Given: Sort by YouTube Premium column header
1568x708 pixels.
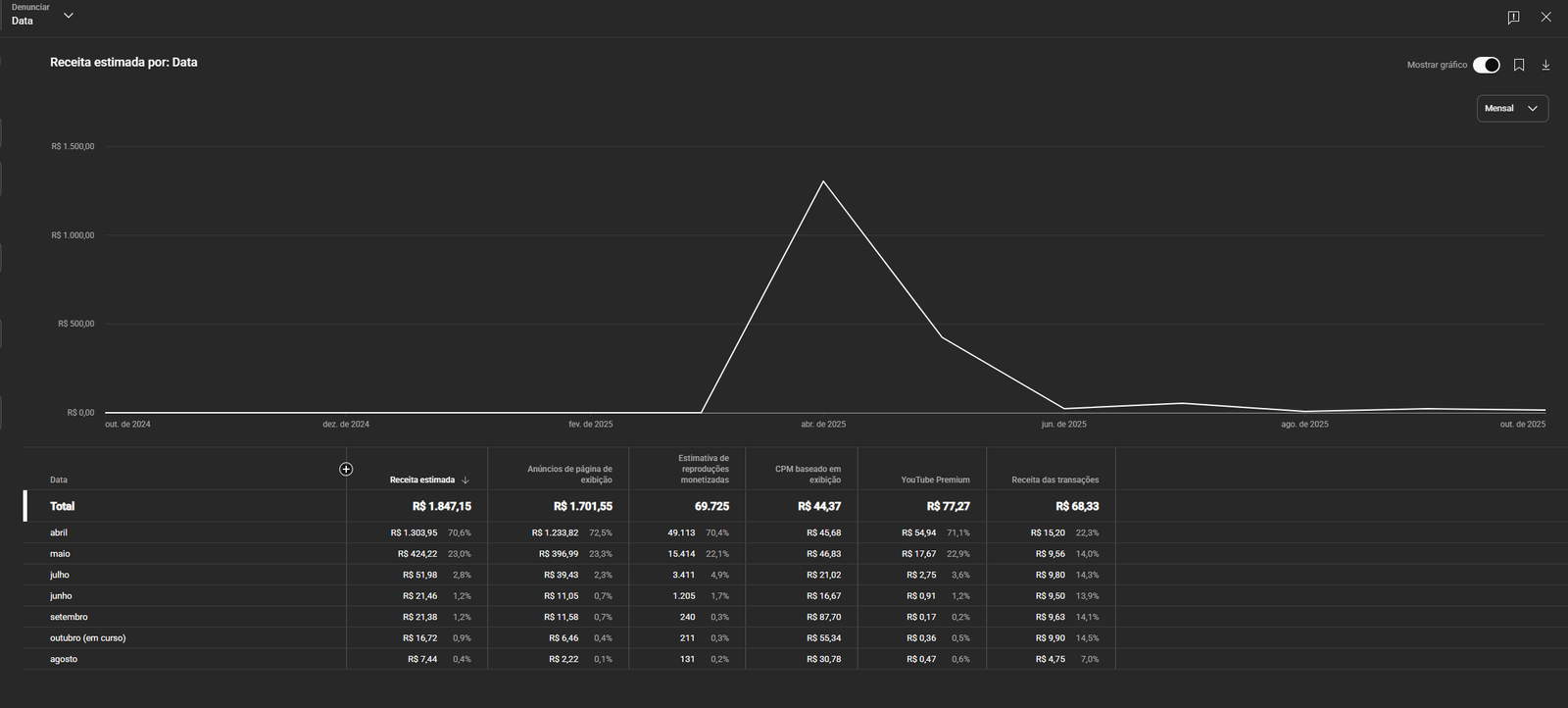Looking at the screenshot, I should (935, 480).
